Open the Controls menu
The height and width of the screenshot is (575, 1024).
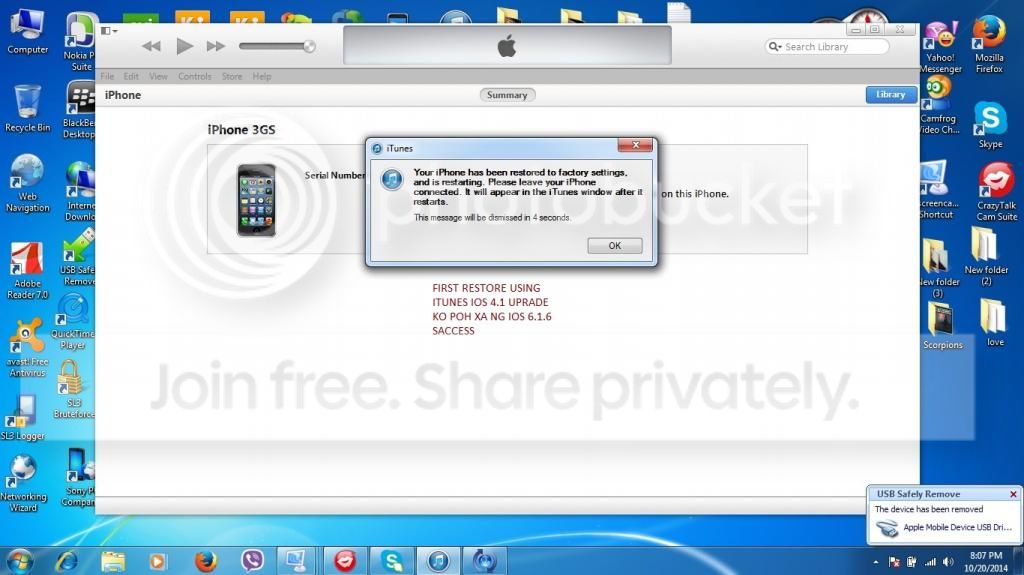pyautogui.click(x=194, y=77)
